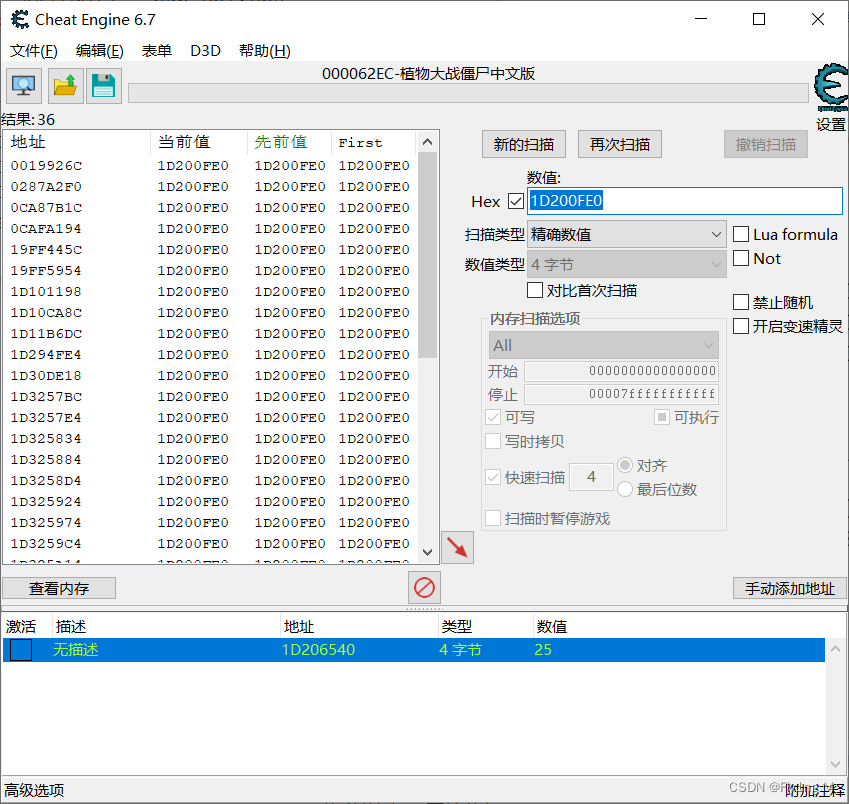
Task: Open the process selection dialog
Action: (22, 85)
